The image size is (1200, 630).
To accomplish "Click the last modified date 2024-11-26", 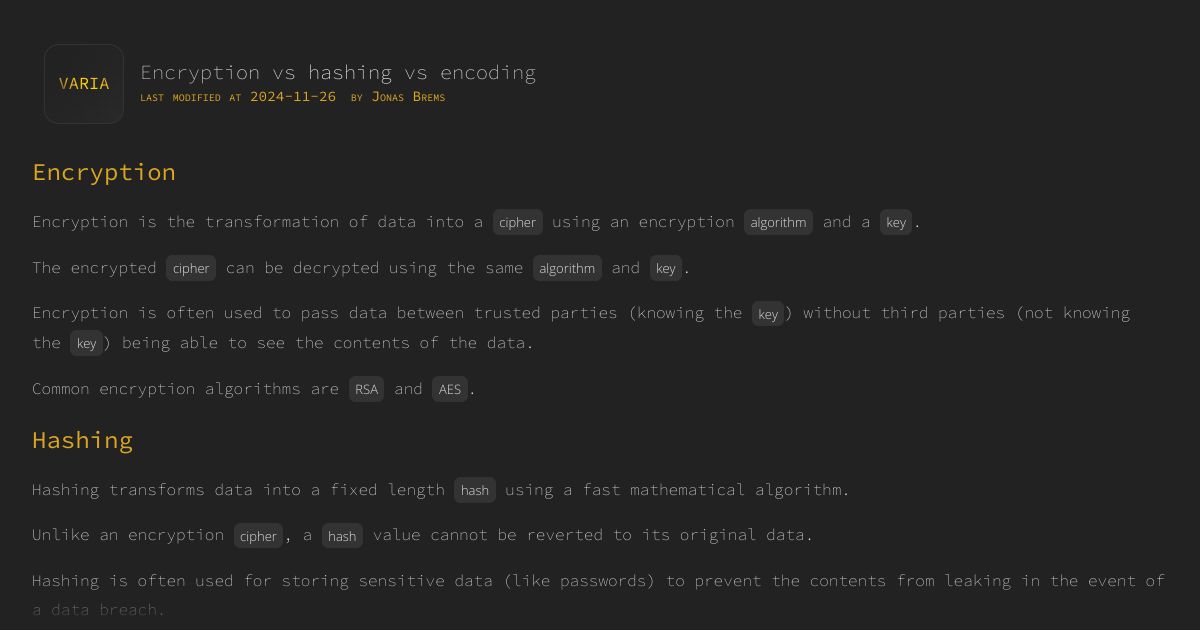I will click(x=293, y=97).
